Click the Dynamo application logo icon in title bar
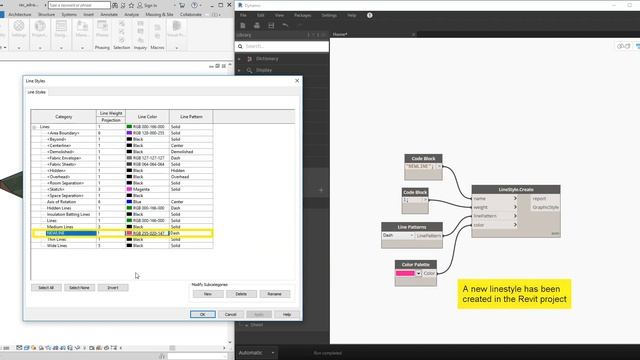 coord(240,5)
